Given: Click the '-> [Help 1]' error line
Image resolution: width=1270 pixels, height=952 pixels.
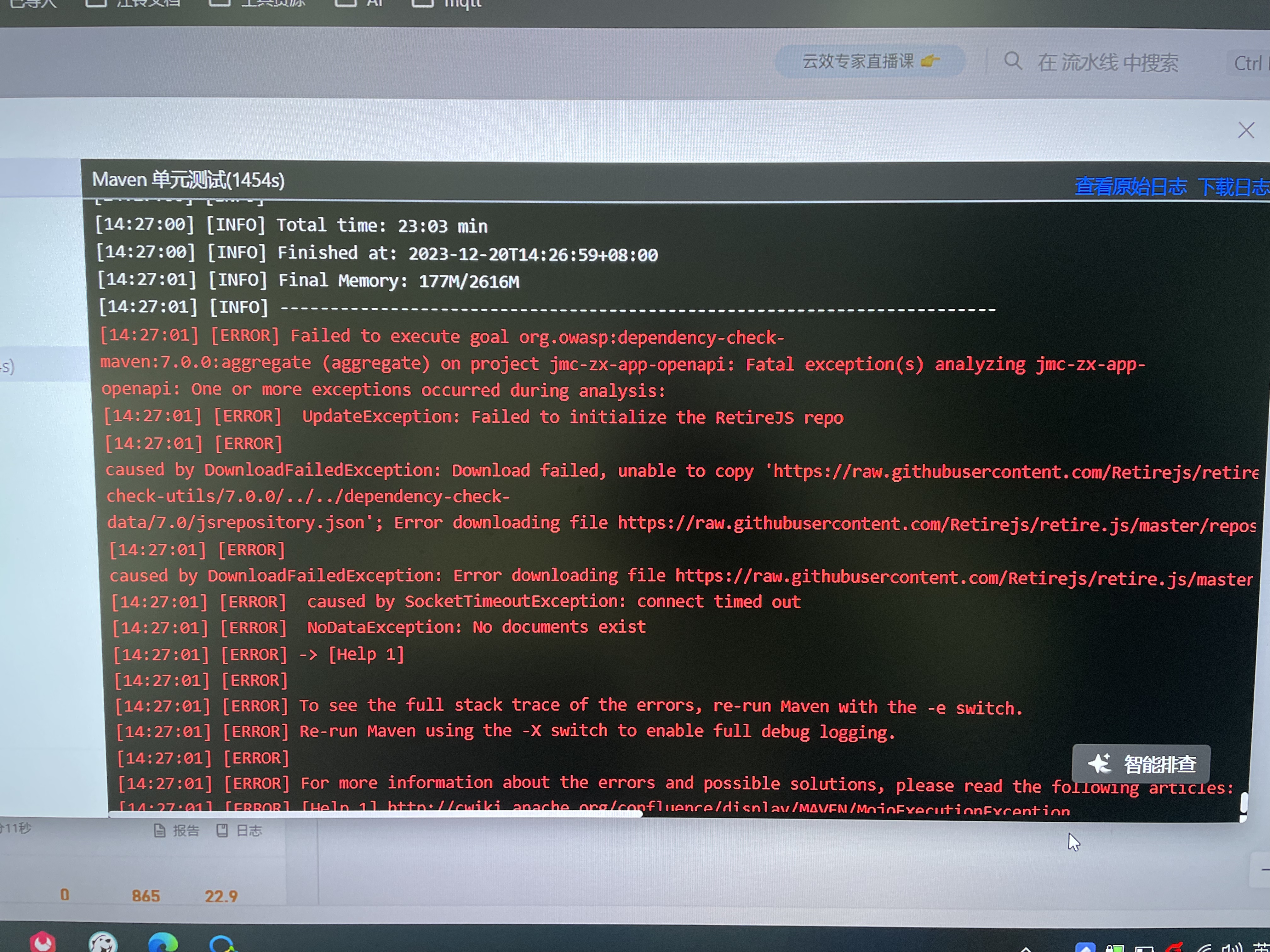Looking at the screenshot, I should coord(259,654).
